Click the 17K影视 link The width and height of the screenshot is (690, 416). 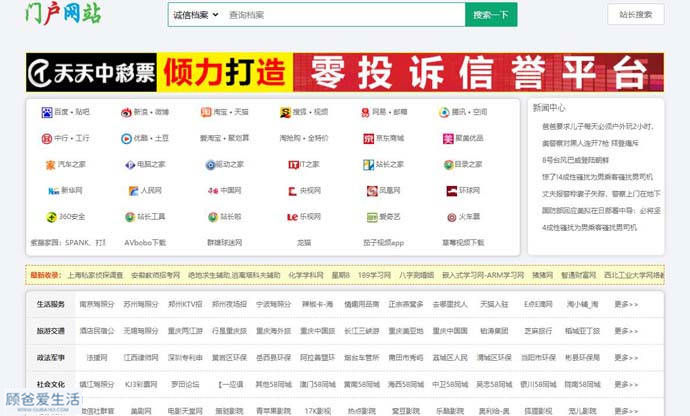pos(318,411)
